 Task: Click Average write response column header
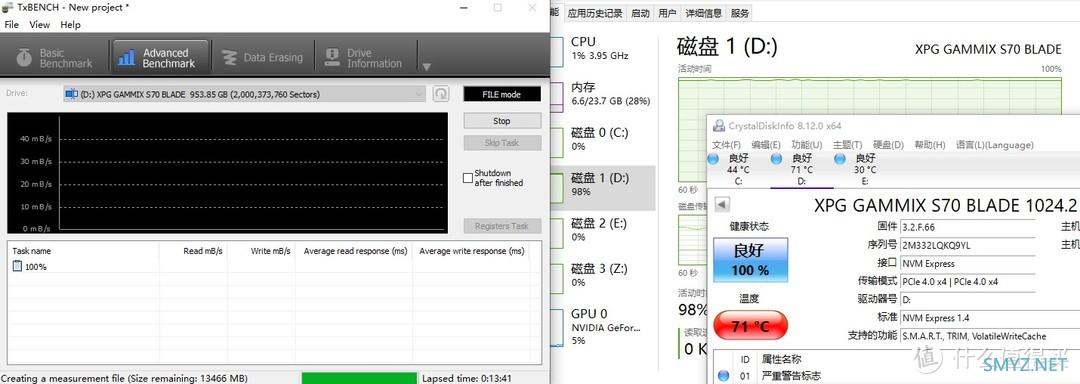472,251
